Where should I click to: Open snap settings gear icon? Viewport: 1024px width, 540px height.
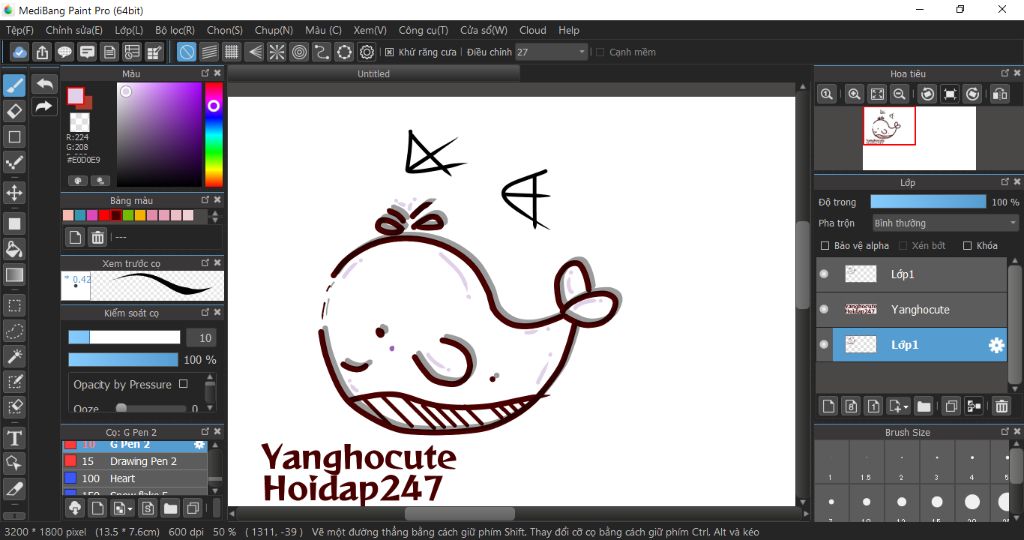pyautogui.click(x=367, y=52)
